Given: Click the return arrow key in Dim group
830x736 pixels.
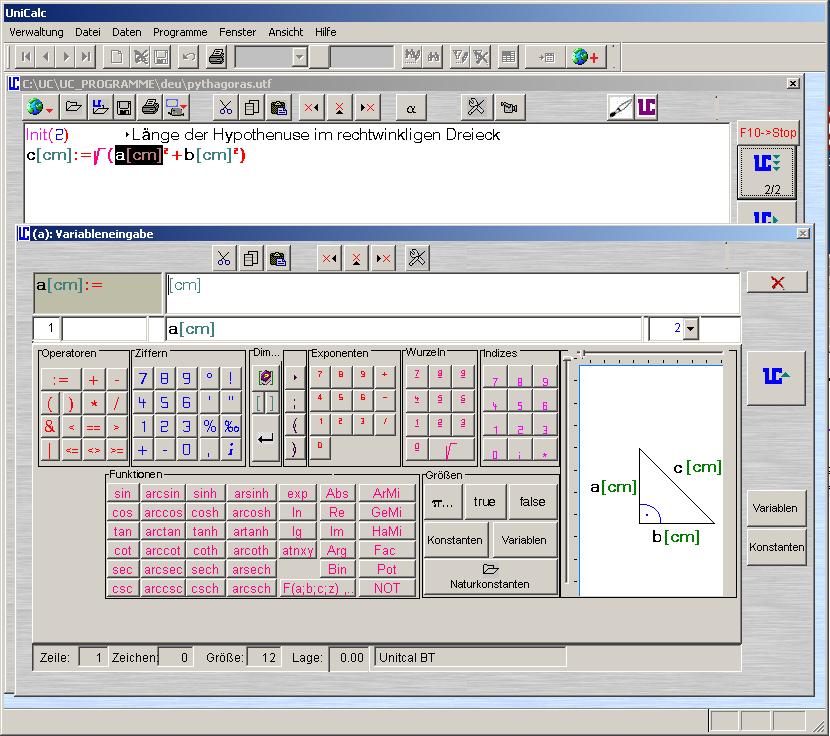Looking at the screenshot, I should [265, 439].
